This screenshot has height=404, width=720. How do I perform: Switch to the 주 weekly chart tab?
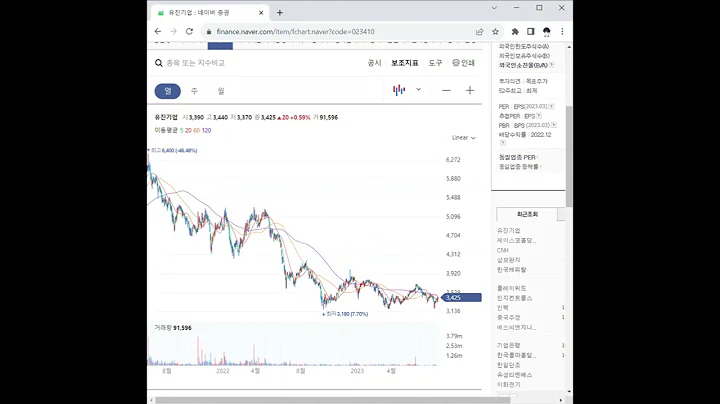(x=194, y=91)
